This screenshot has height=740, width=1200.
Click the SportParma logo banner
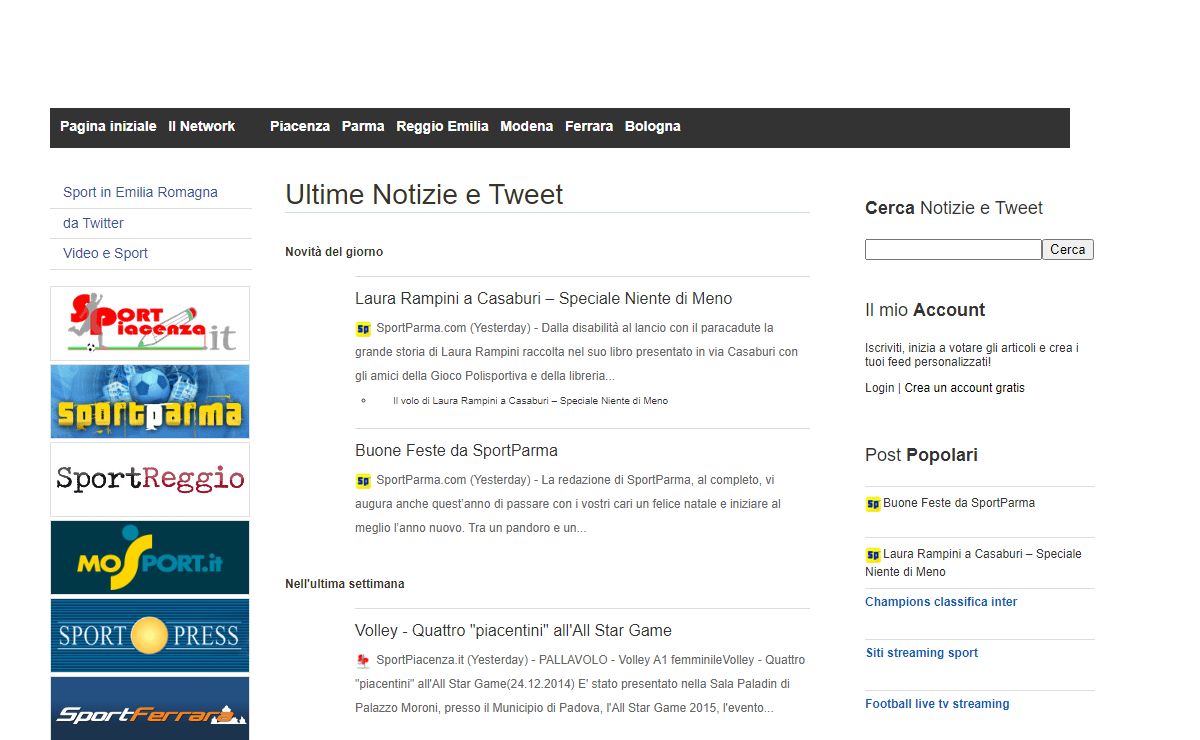point(150,401)
